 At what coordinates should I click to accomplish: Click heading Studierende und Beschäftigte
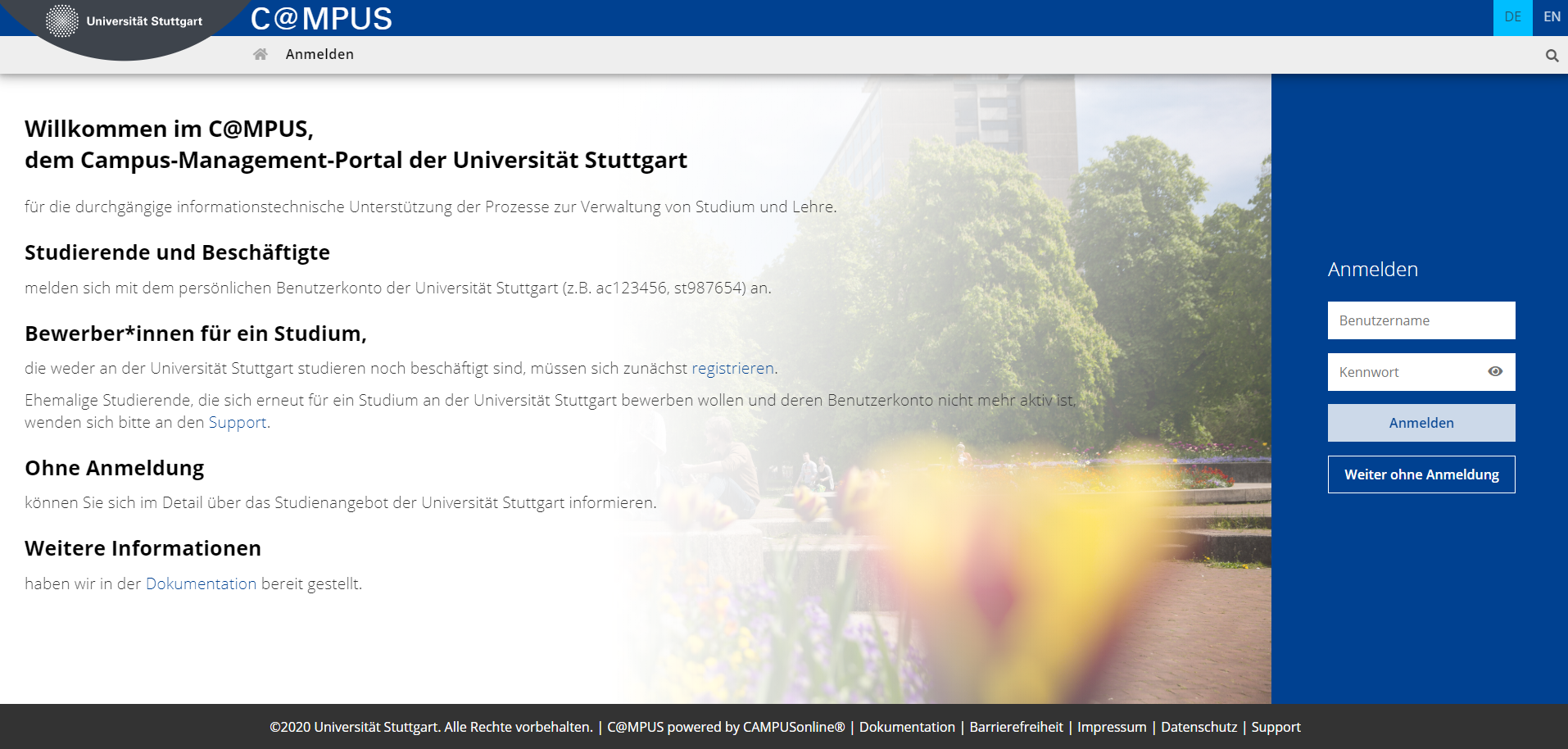tap(177, 252)
